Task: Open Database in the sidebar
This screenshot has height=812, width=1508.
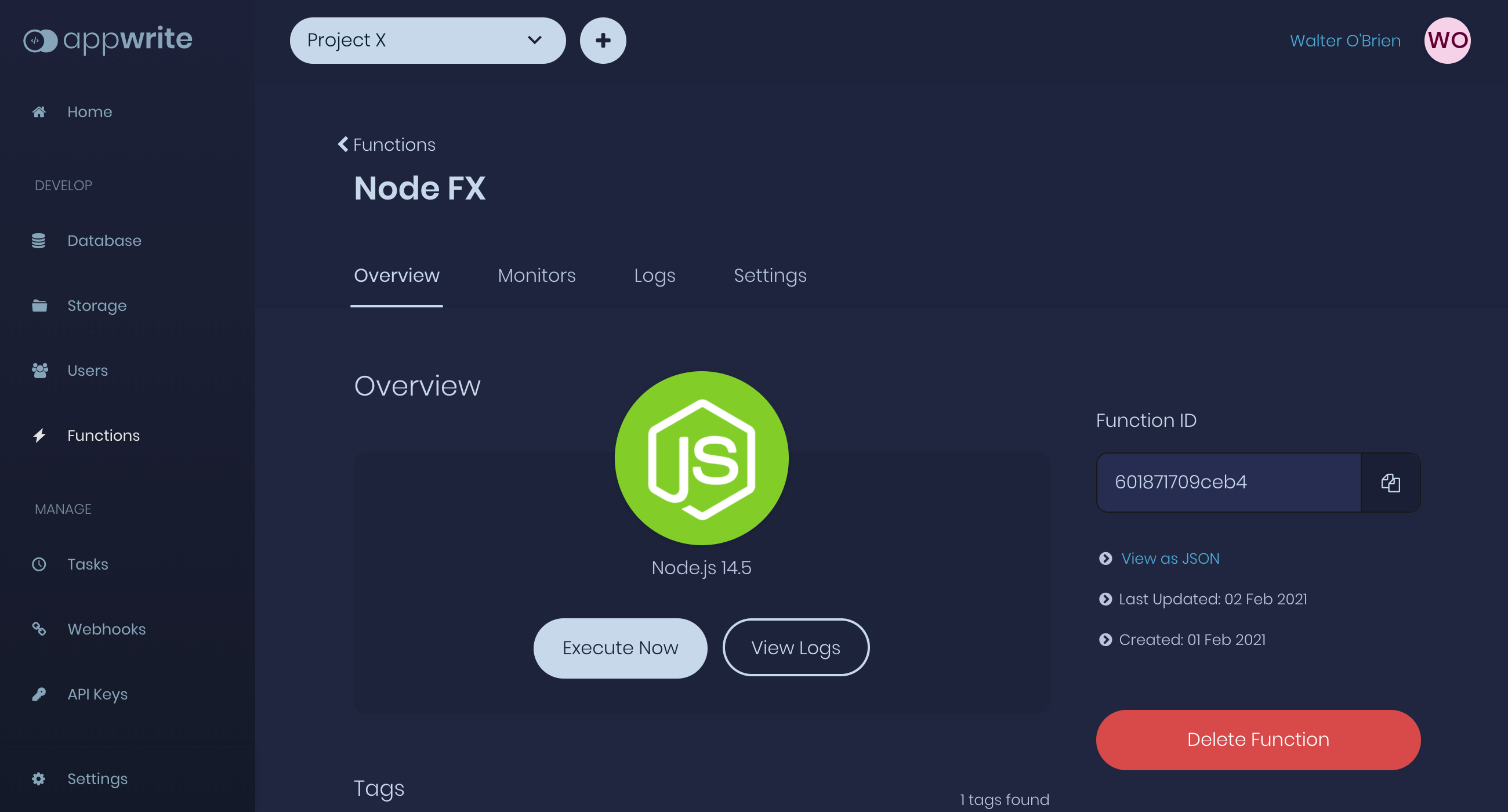Action: pyautogui.click(x=104, y=241)
